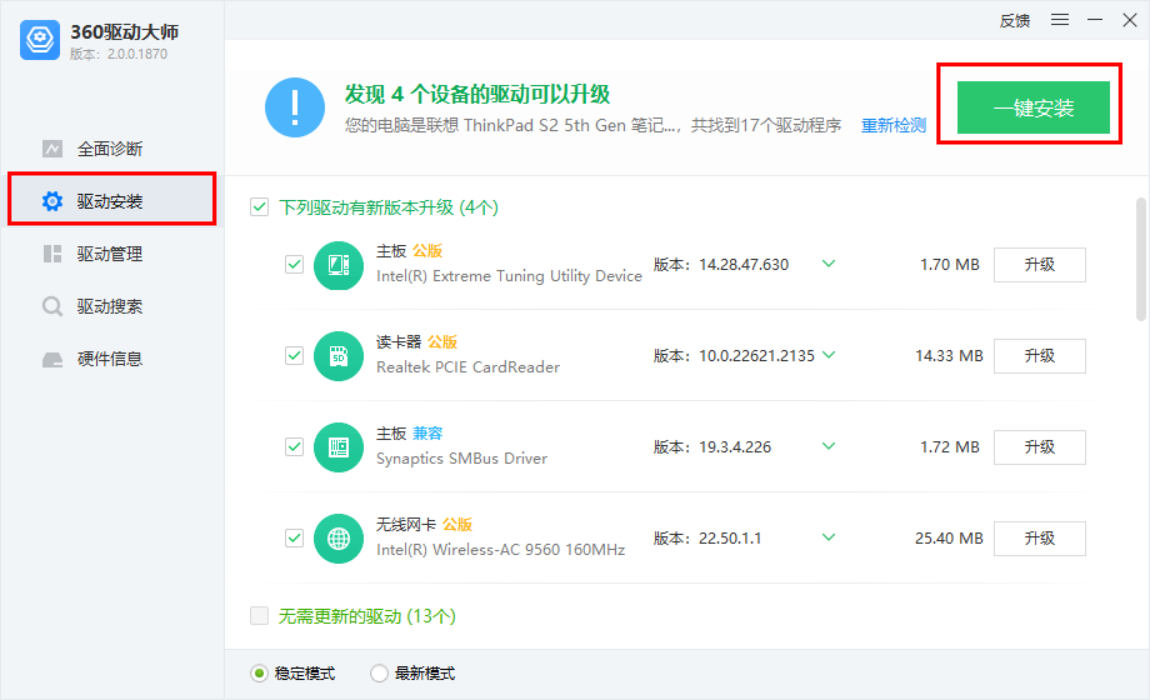Click the SD card reader device icon
Image resolution: width=1150 pixels, height=700 pixels.
(x=338, y=356)
